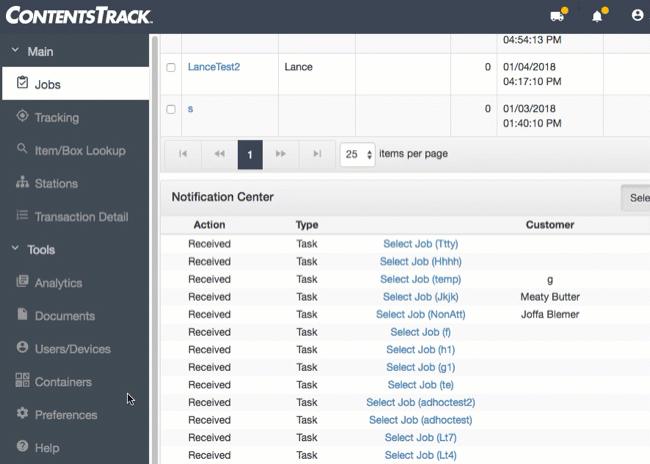Click the Select Job (te) link
Image resolution: width=650 pixels, height=464 pixels.
point(420,385)
